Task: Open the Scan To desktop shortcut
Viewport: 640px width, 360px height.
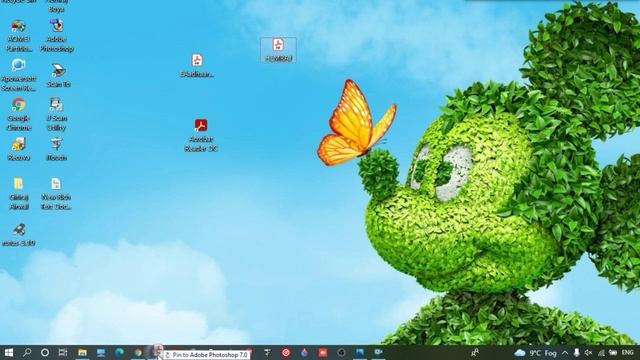Action: click(x=58, y=76)
